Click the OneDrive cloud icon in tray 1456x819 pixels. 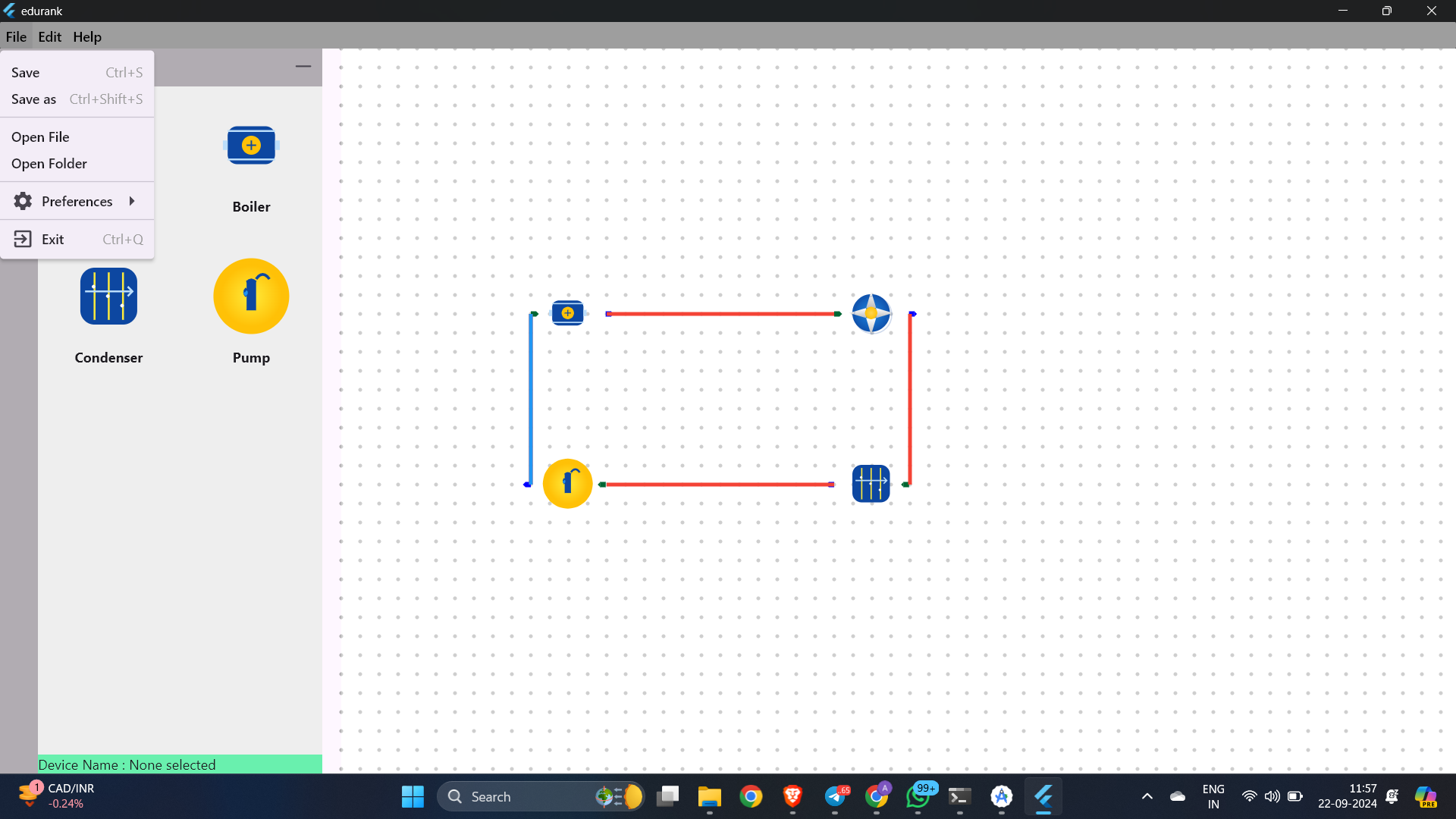point(1178,796)
